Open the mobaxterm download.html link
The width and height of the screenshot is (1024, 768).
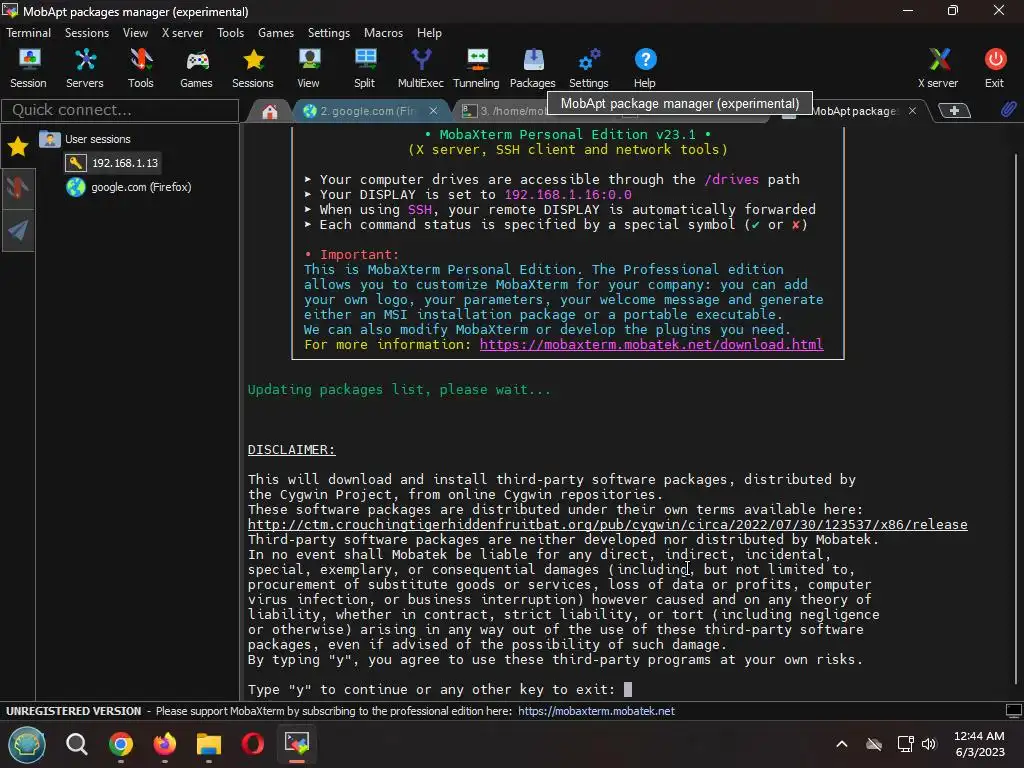click(651, 344)
